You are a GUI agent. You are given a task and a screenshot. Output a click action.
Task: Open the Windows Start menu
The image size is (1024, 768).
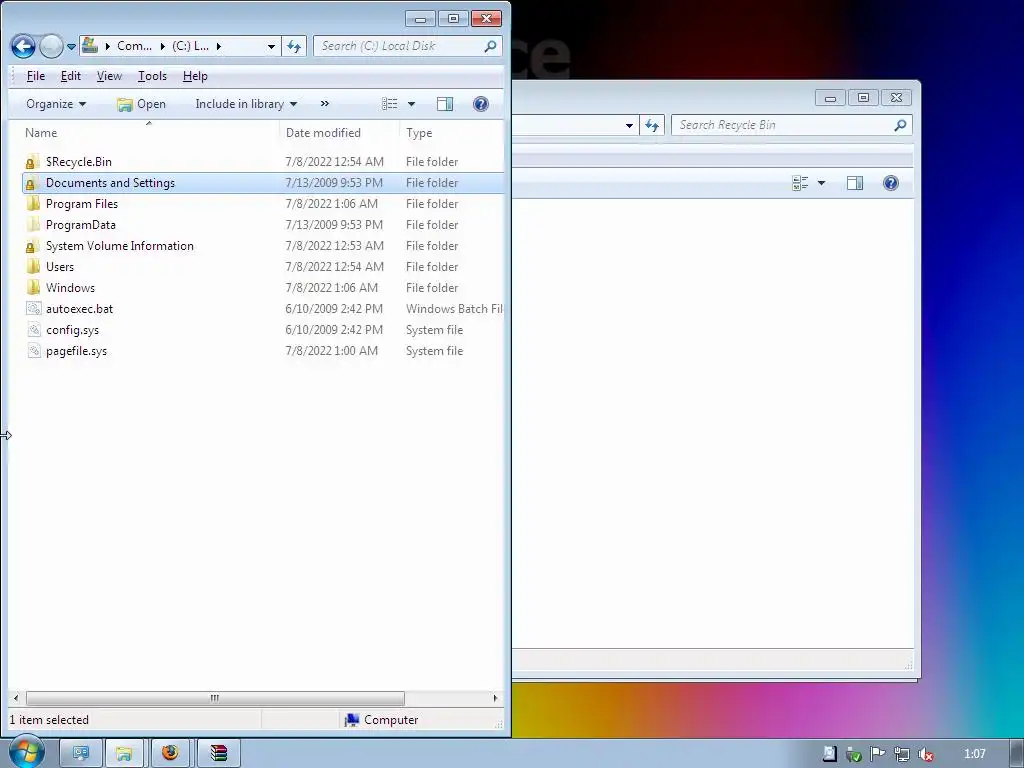[x=26, y=752]
